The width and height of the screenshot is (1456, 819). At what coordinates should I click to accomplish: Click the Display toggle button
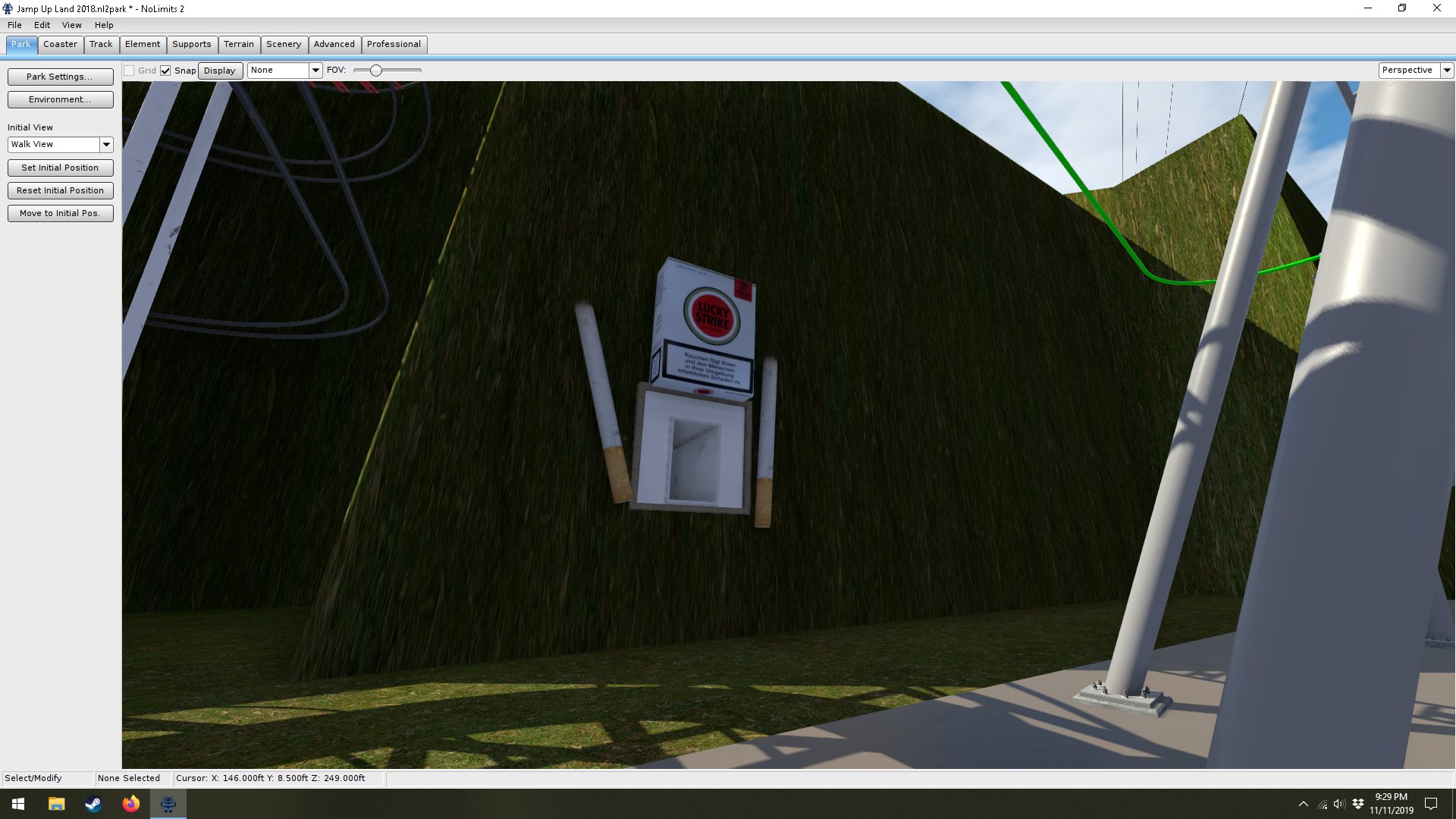pyautogui.click(x=220, y=71)
